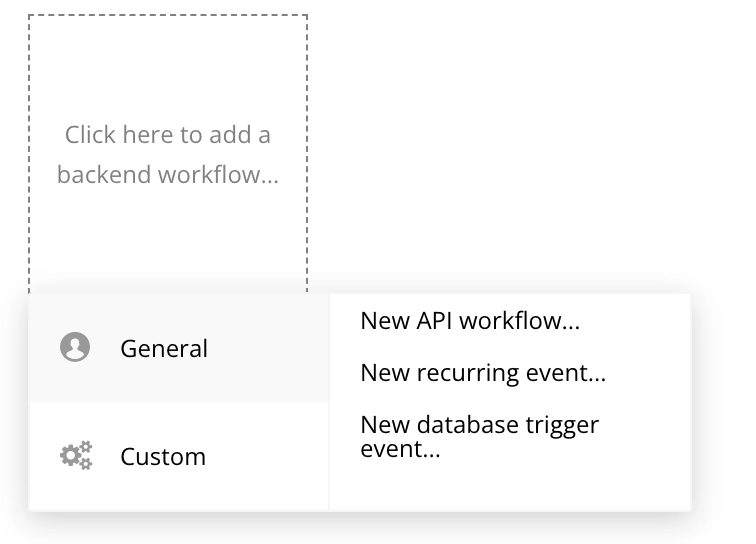Create a new API workflow
This screenshot has height=544, width=756.
click(x=470, y=321)
